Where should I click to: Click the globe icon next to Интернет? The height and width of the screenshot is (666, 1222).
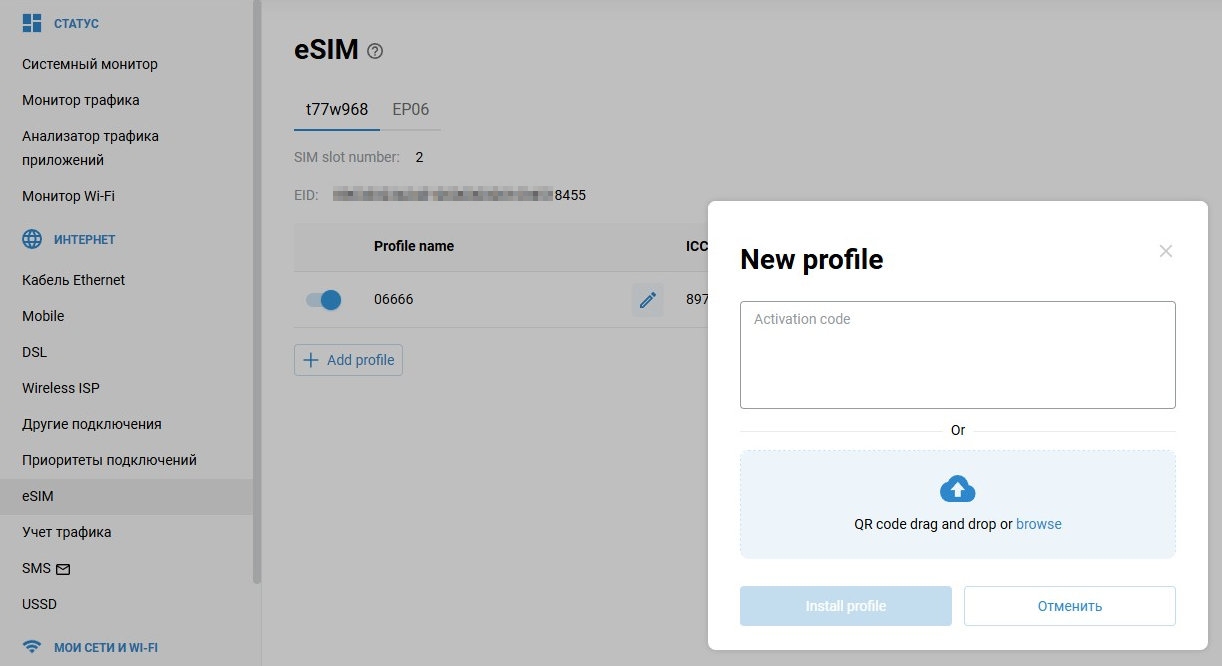32,239
